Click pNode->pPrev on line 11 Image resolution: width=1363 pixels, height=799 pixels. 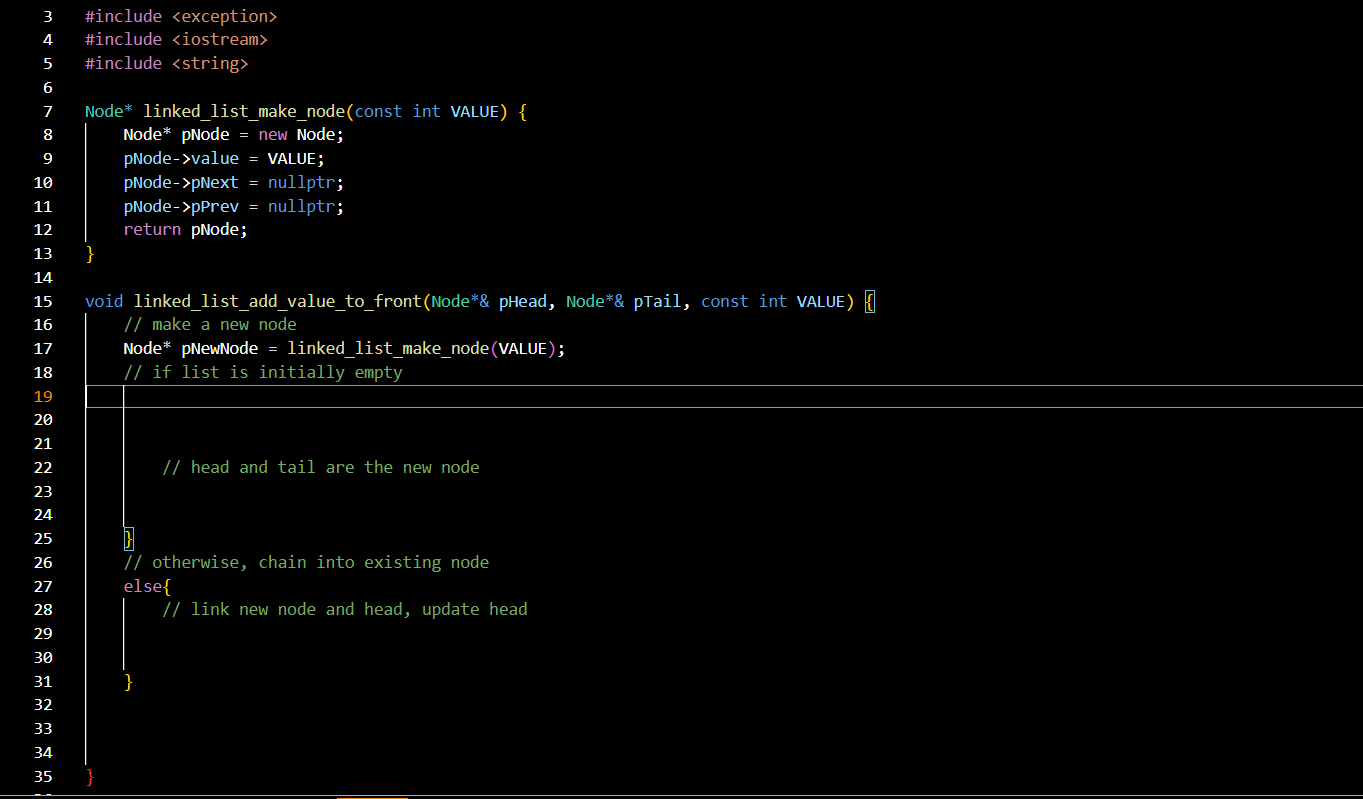pyautogui.click(x=180, y=206)
